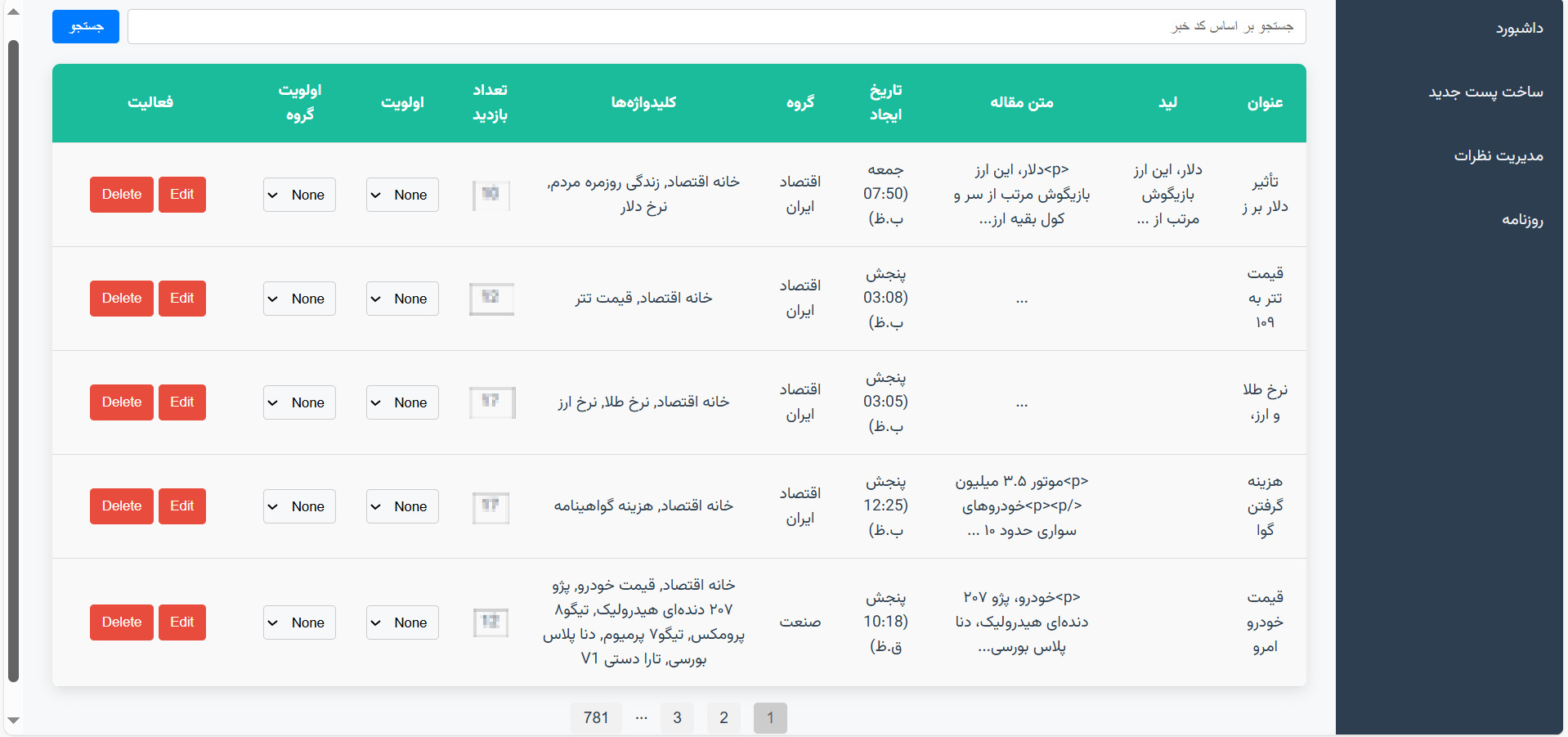Edit the هزینه گرفتن گواهینامه row
This screenshot has width=1568, height=737.
(182, 506)
